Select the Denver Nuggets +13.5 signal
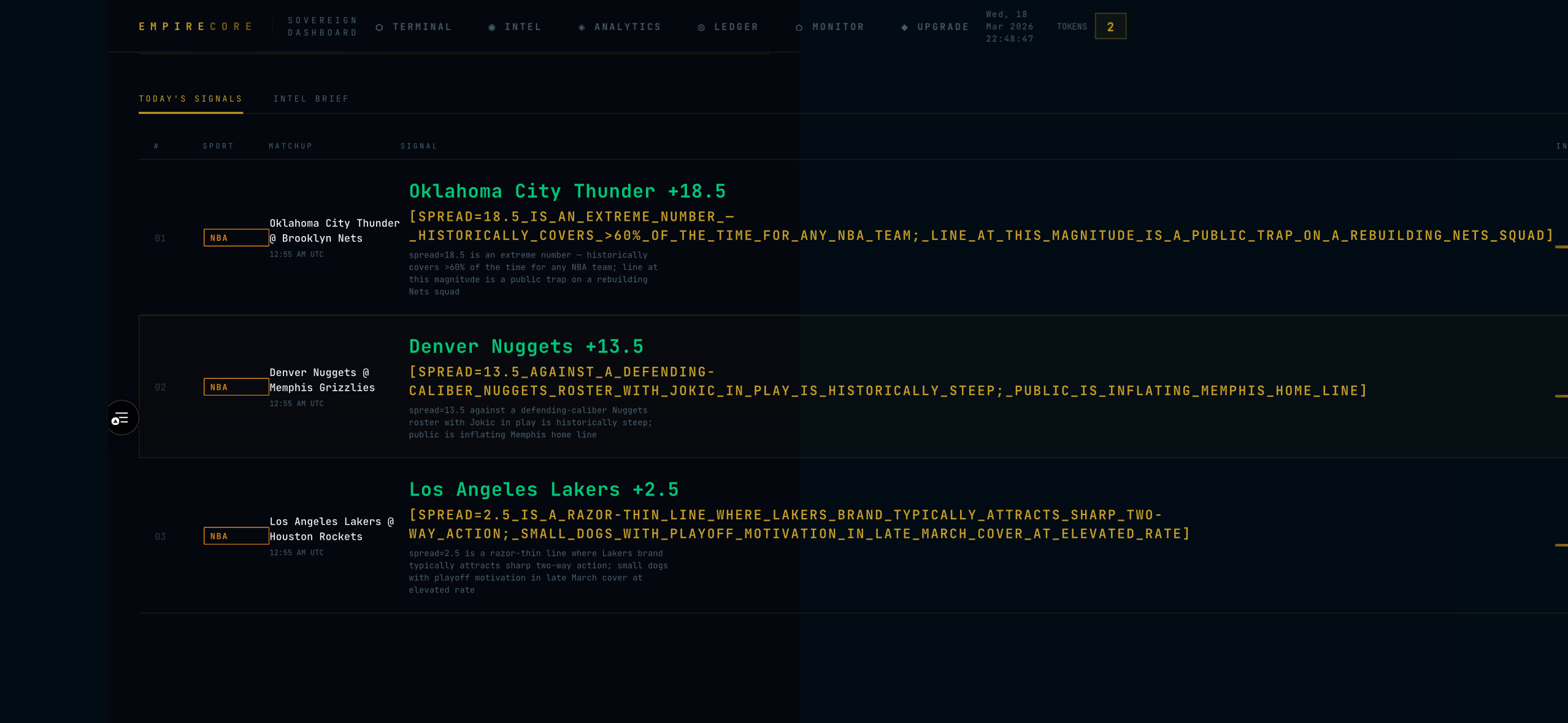 click(526, 346)
